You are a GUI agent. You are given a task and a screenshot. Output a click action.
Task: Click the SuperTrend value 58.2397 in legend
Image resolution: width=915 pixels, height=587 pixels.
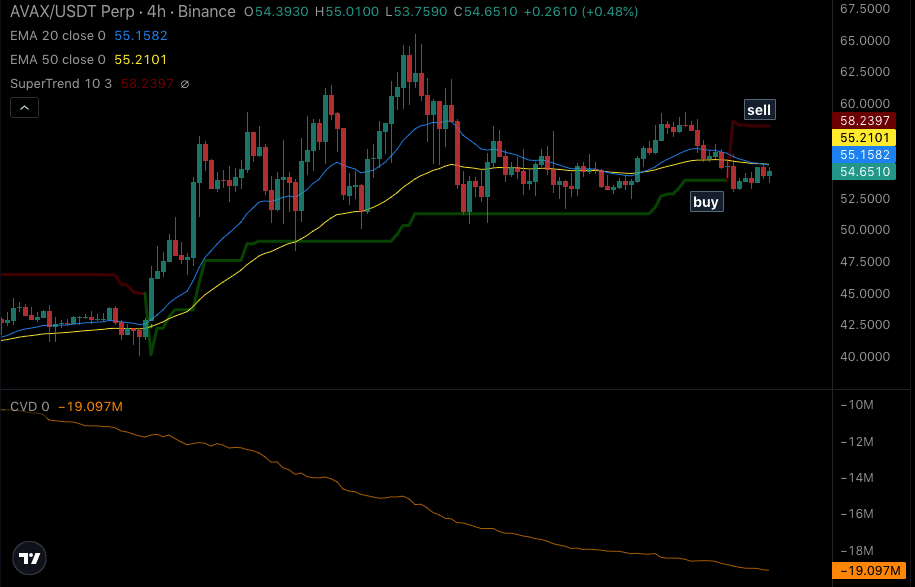[x=147, y=83]
